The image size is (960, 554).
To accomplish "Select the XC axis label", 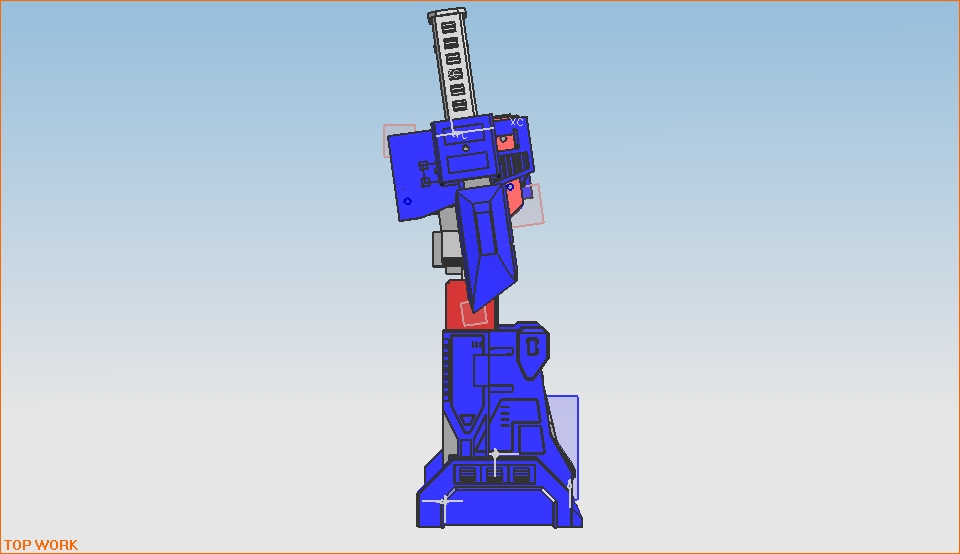I will pos(517,122).
